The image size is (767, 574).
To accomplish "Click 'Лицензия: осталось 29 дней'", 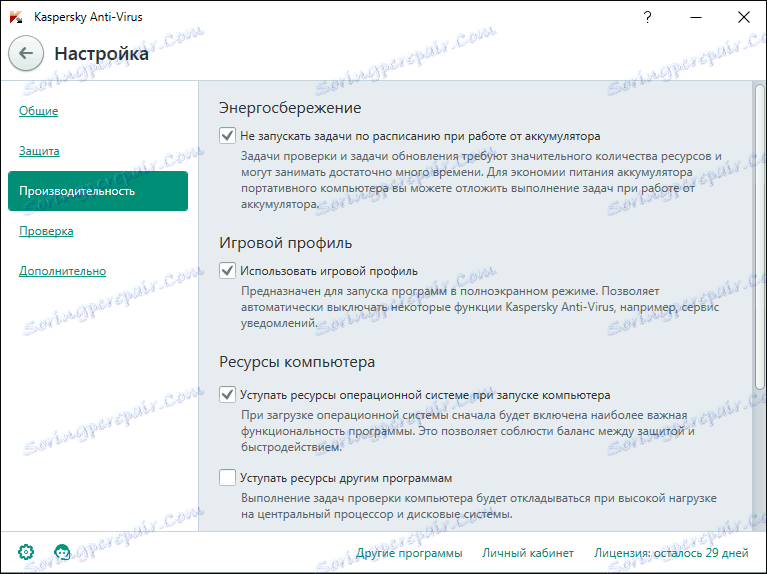I will point(671,553).
